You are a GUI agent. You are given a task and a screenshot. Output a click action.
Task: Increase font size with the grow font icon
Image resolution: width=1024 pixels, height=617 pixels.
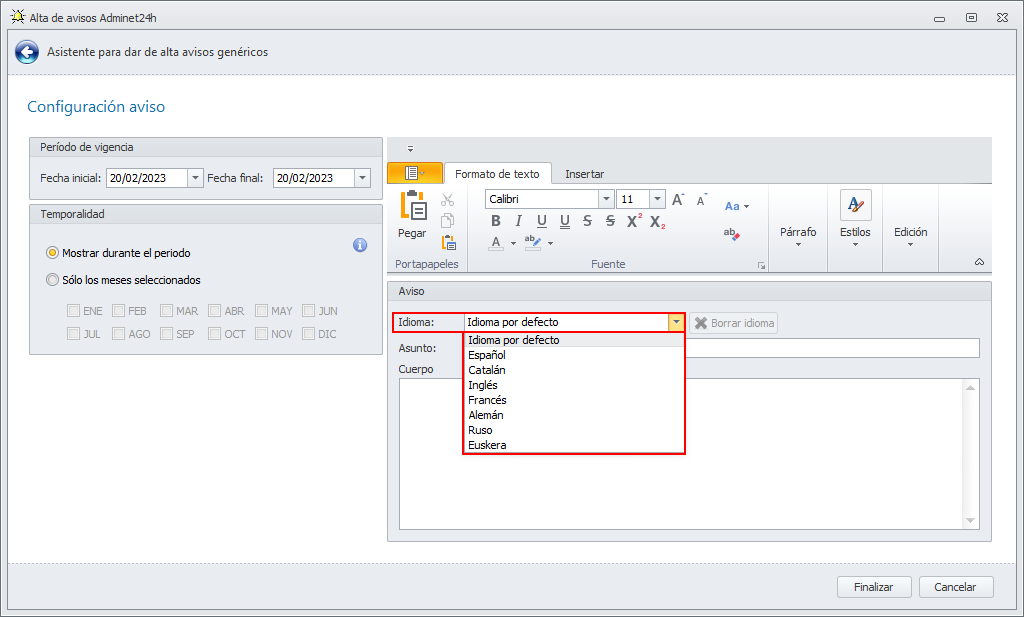678,199
